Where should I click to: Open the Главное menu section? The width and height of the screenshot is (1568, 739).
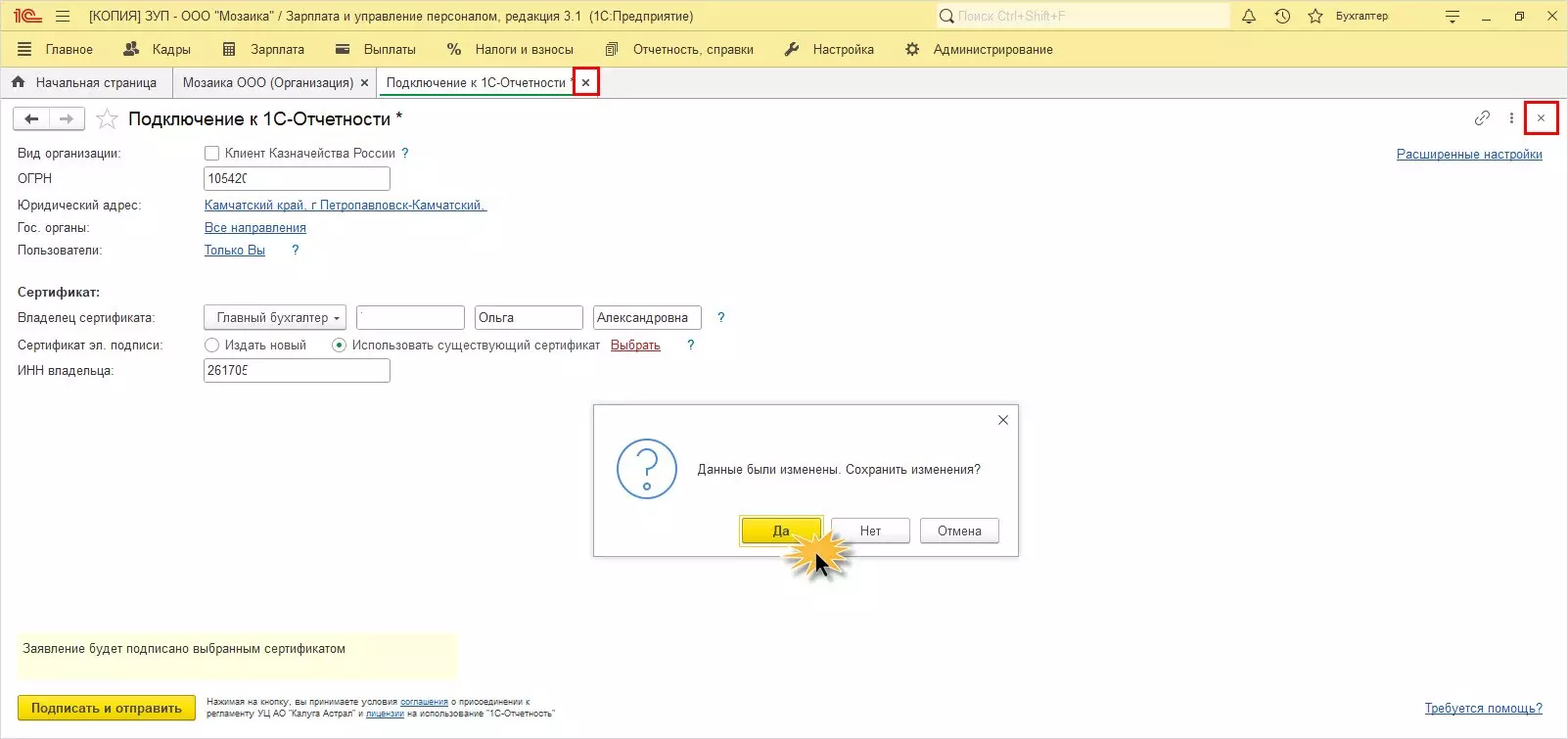(55, 49)
